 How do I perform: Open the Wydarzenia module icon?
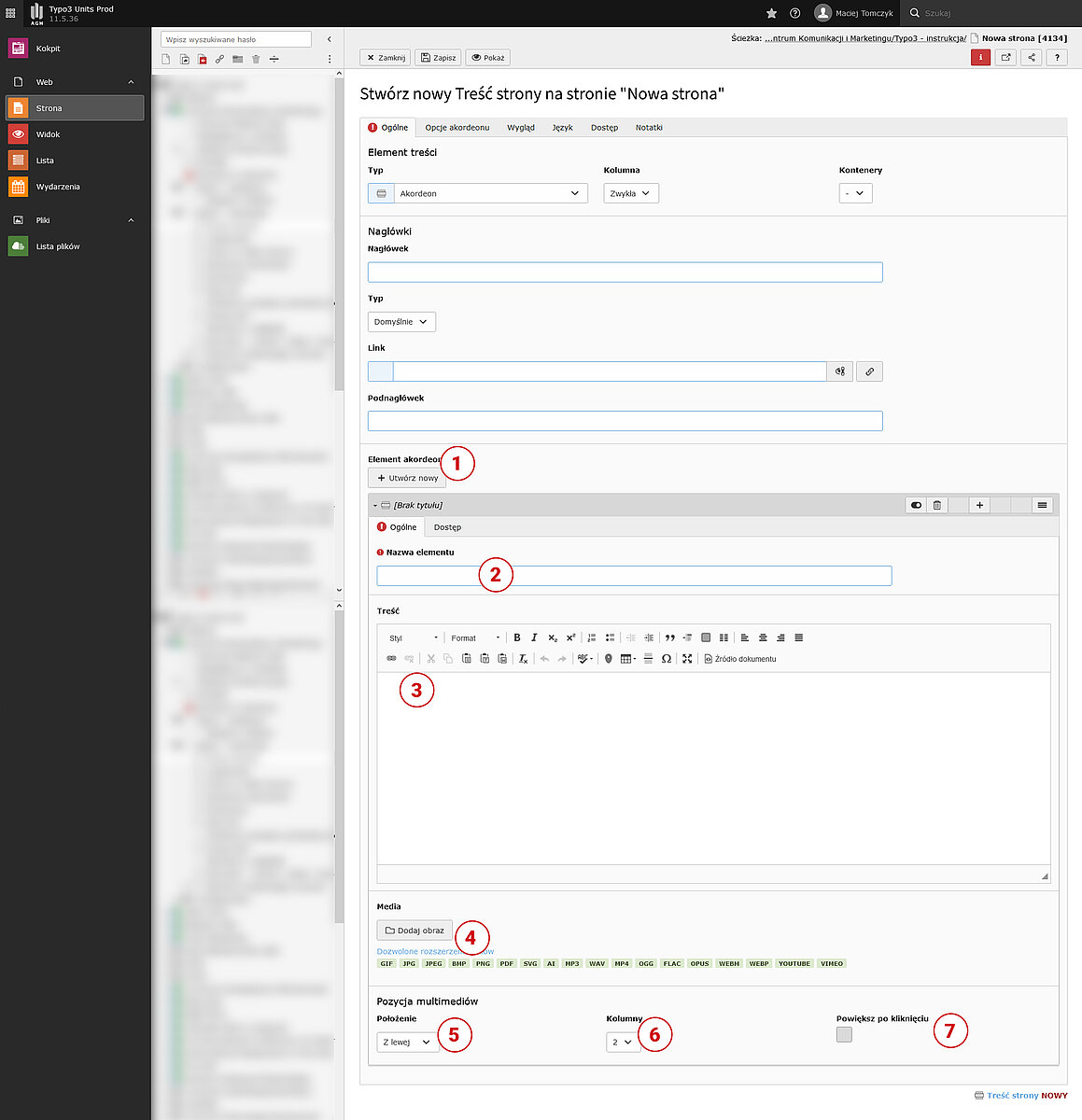click(x=18, y=187)
